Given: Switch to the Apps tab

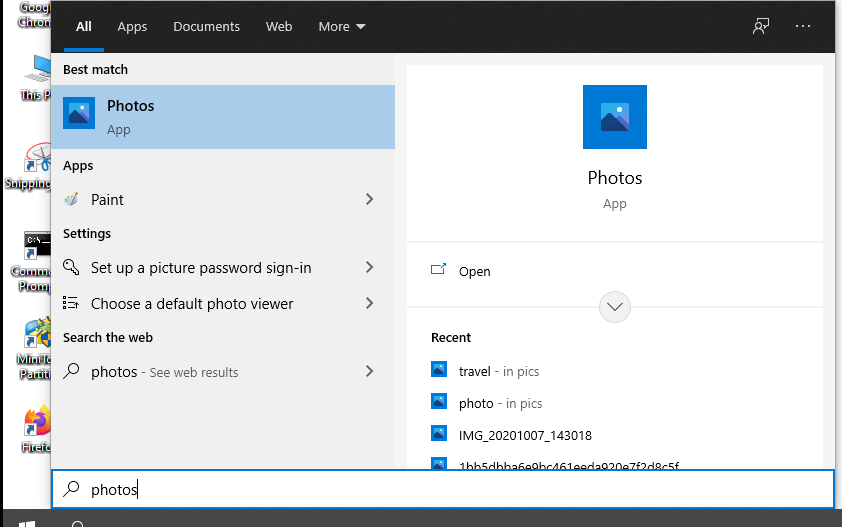Looking at the screenshot, I should [x=132, y=26].
